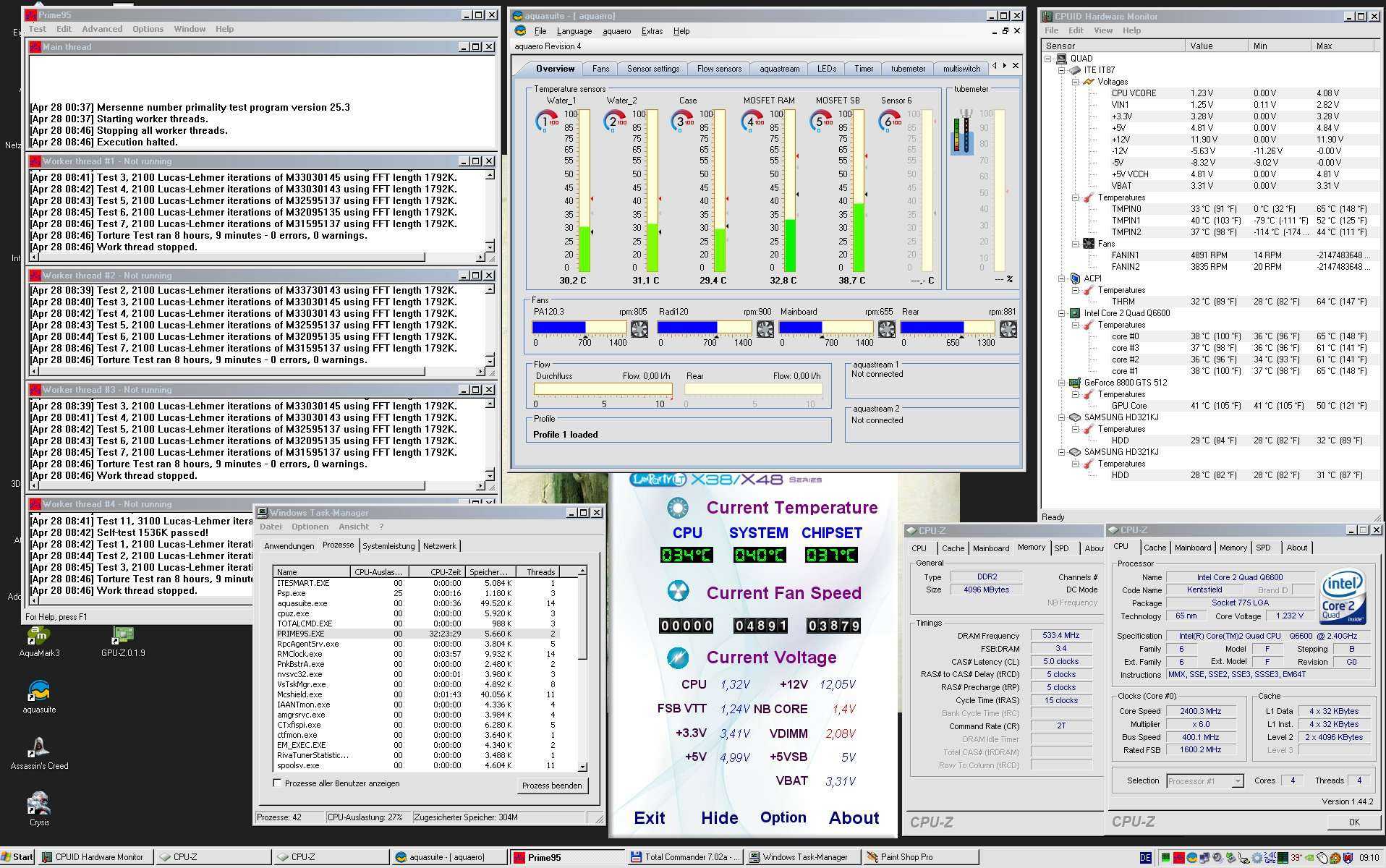Viewport: 1386px width, 868px height.
Task: Open the Start menu
Action: click(x=18, y=857)
